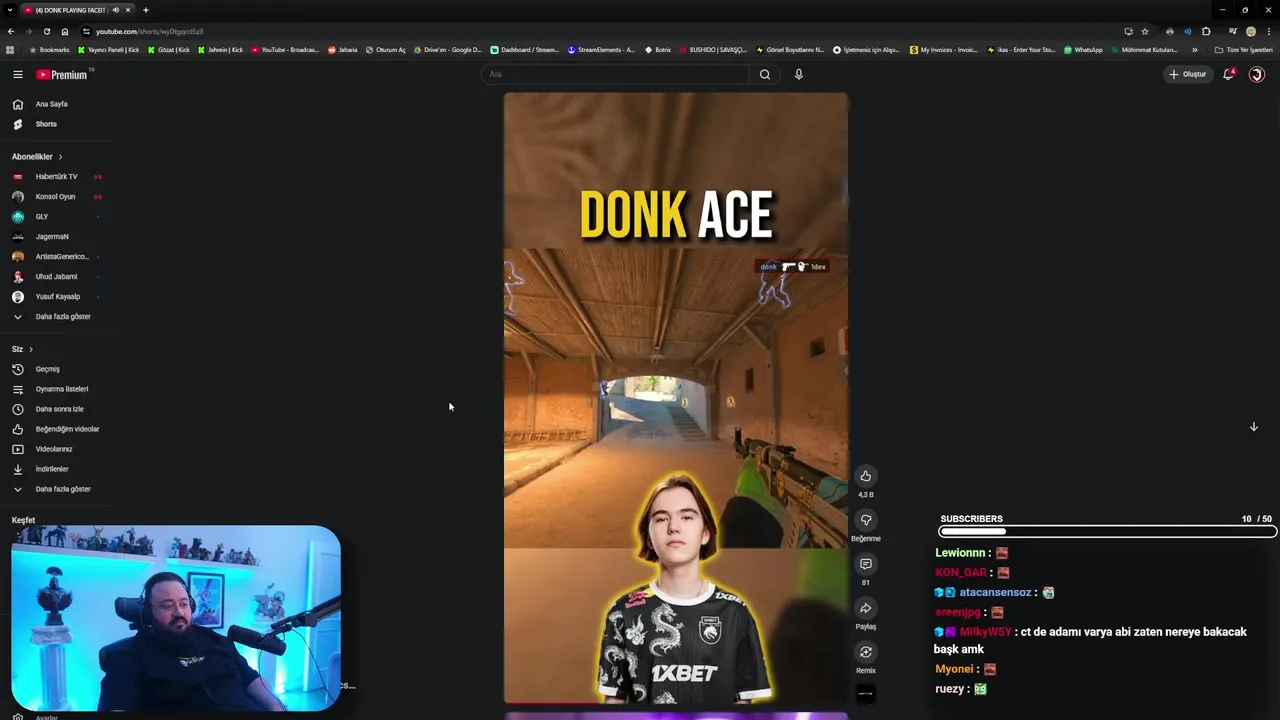Click the Oluştur create button
This screenshot has width=1280, height=720.
pos(1188,74)
